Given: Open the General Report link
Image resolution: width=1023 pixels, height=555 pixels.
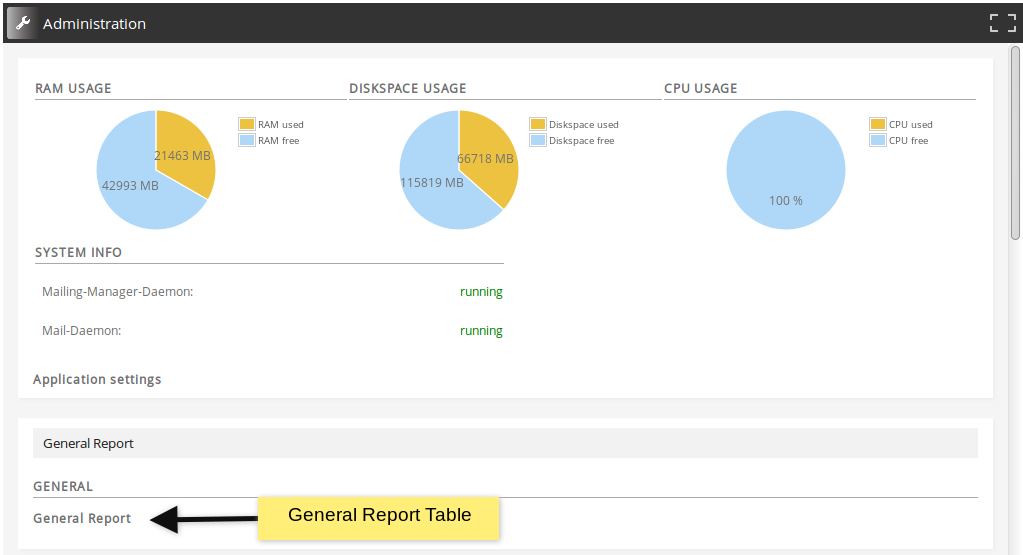Looking at the screenshot, I should click(82, 519).
